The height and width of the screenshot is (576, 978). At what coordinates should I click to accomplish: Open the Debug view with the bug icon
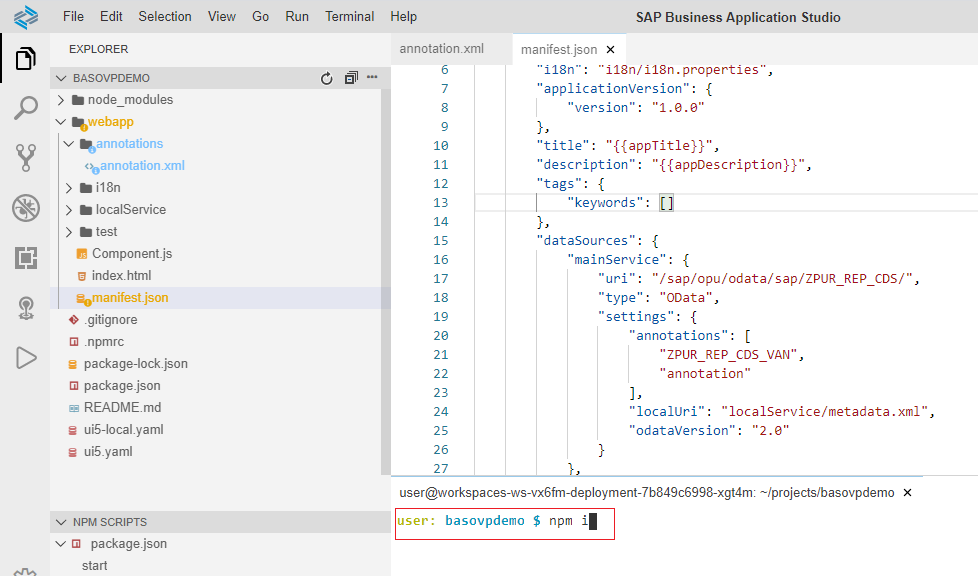26,208
